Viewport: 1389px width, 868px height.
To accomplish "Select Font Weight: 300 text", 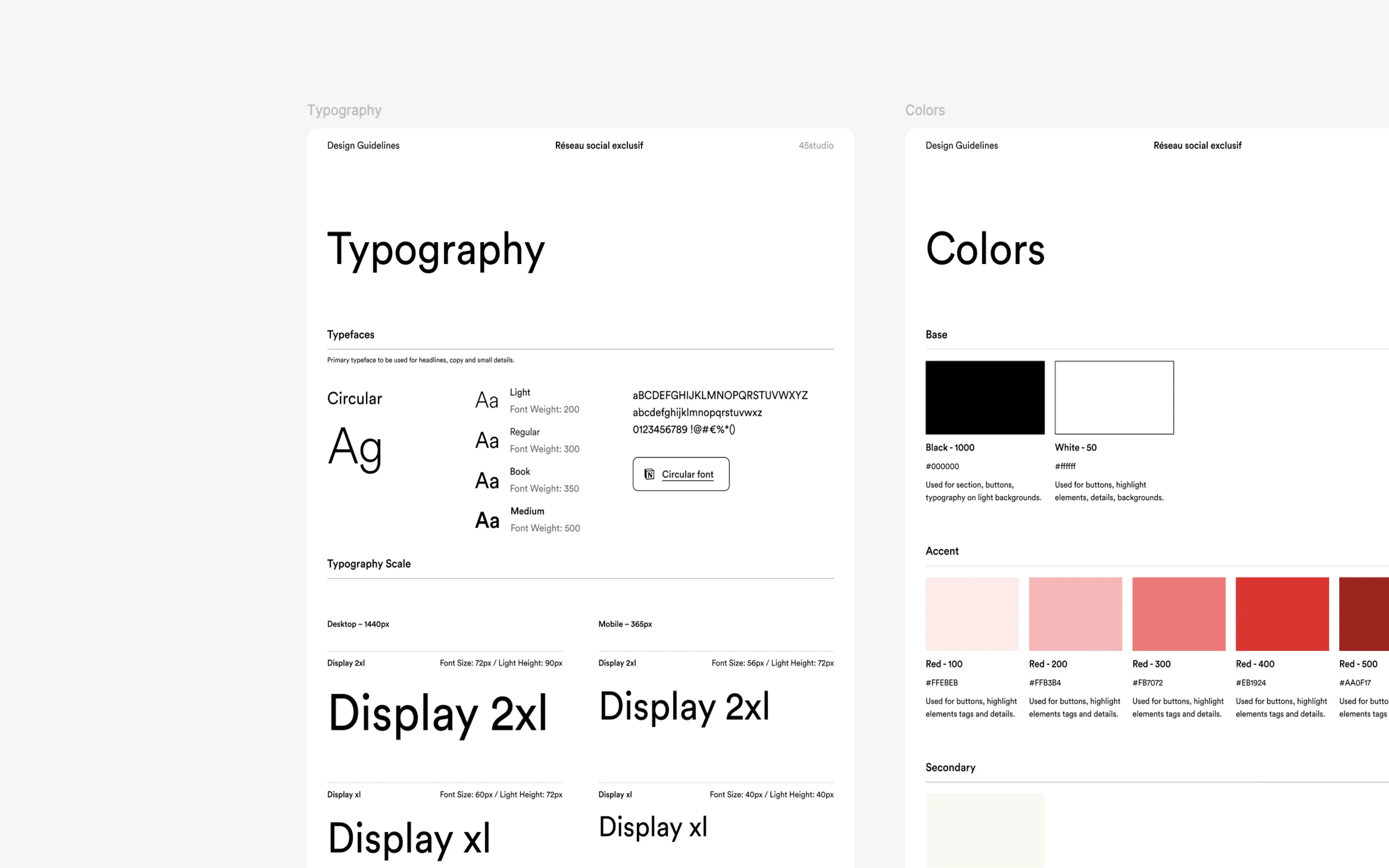I will (545, 449).
